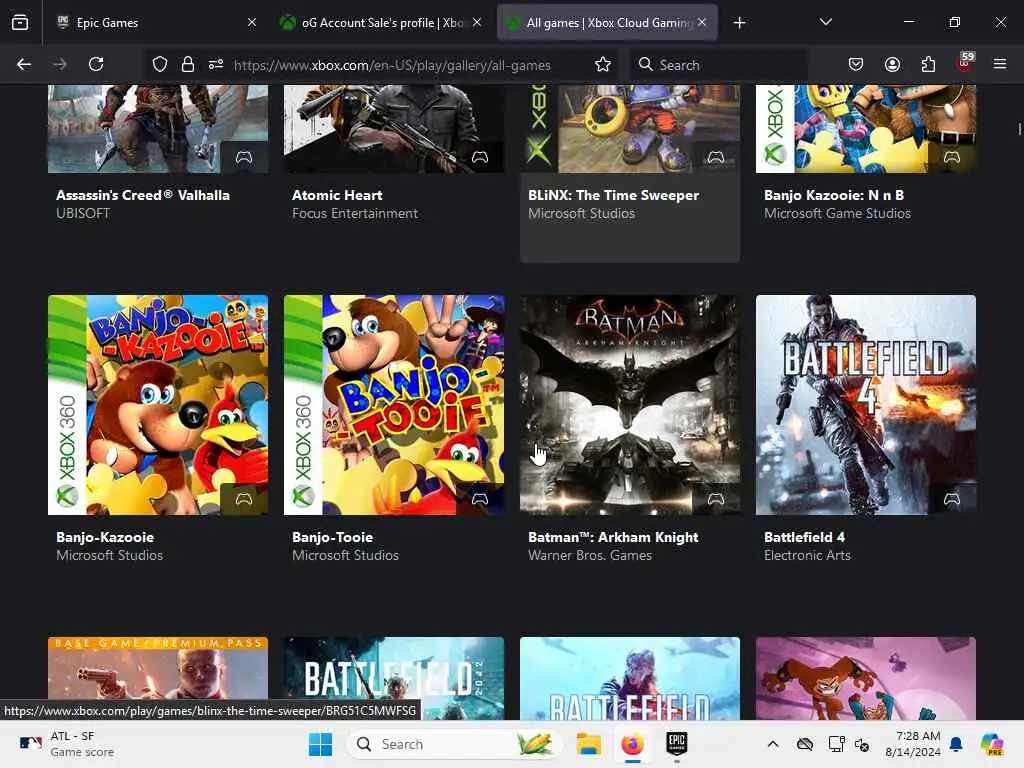Open Firefox from the taskbar
1024x768 pixels.
(632, 744)
